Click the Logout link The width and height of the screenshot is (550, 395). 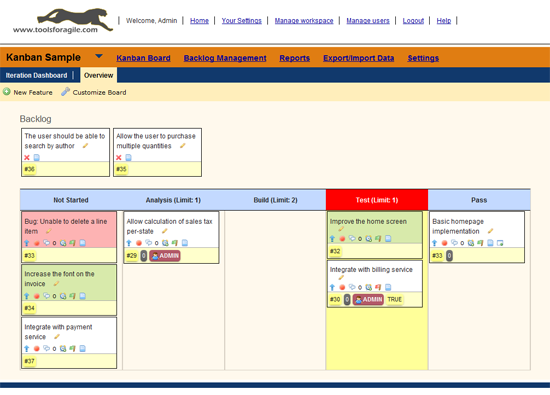point(413,20)
